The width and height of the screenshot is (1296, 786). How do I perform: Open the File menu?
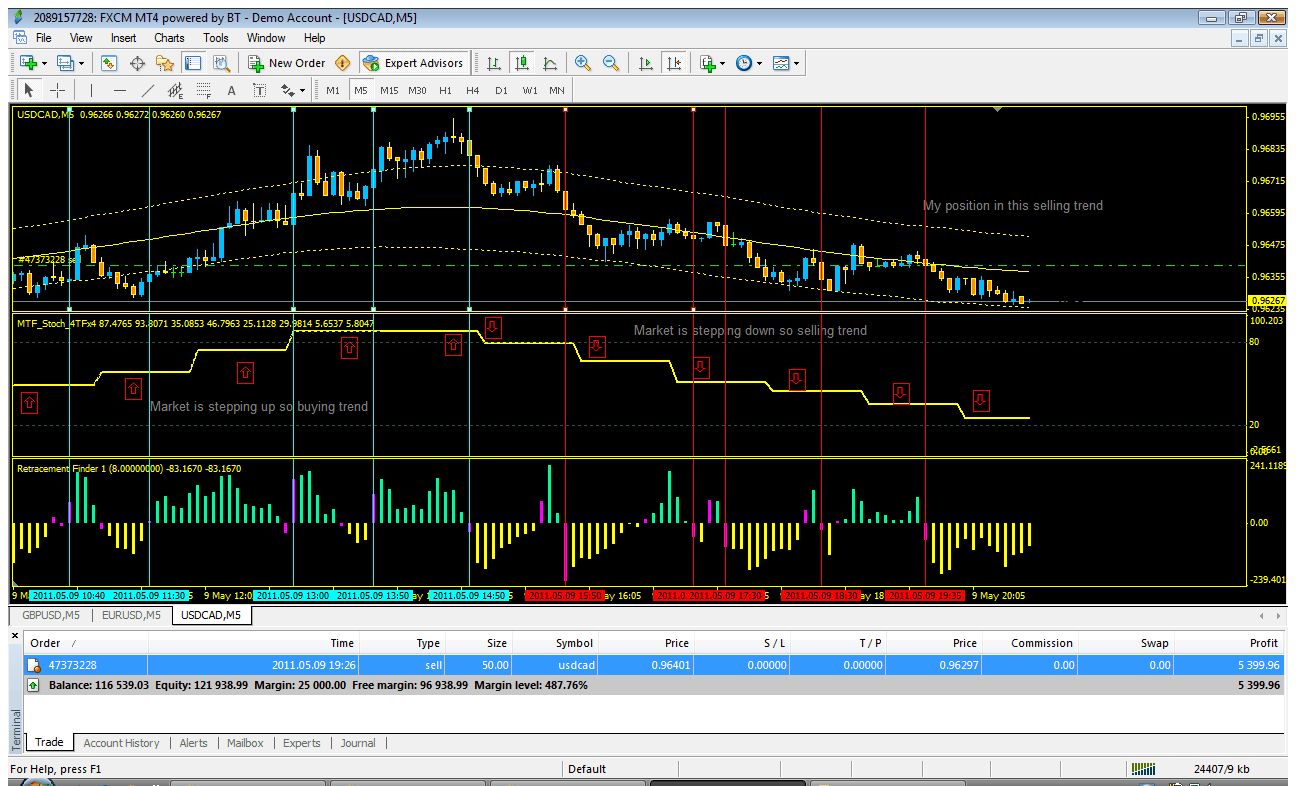point(44,38)
